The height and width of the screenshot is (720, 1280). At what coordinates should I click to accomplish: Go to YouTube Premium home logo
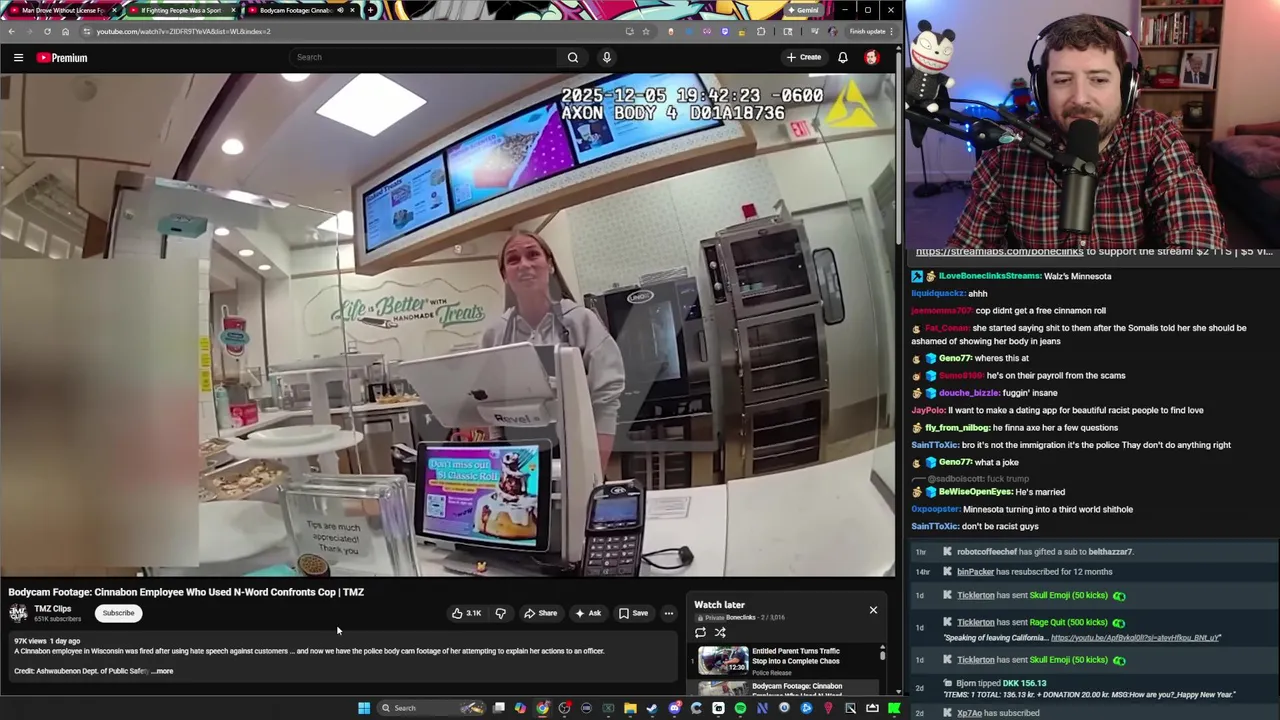(62, 58)
